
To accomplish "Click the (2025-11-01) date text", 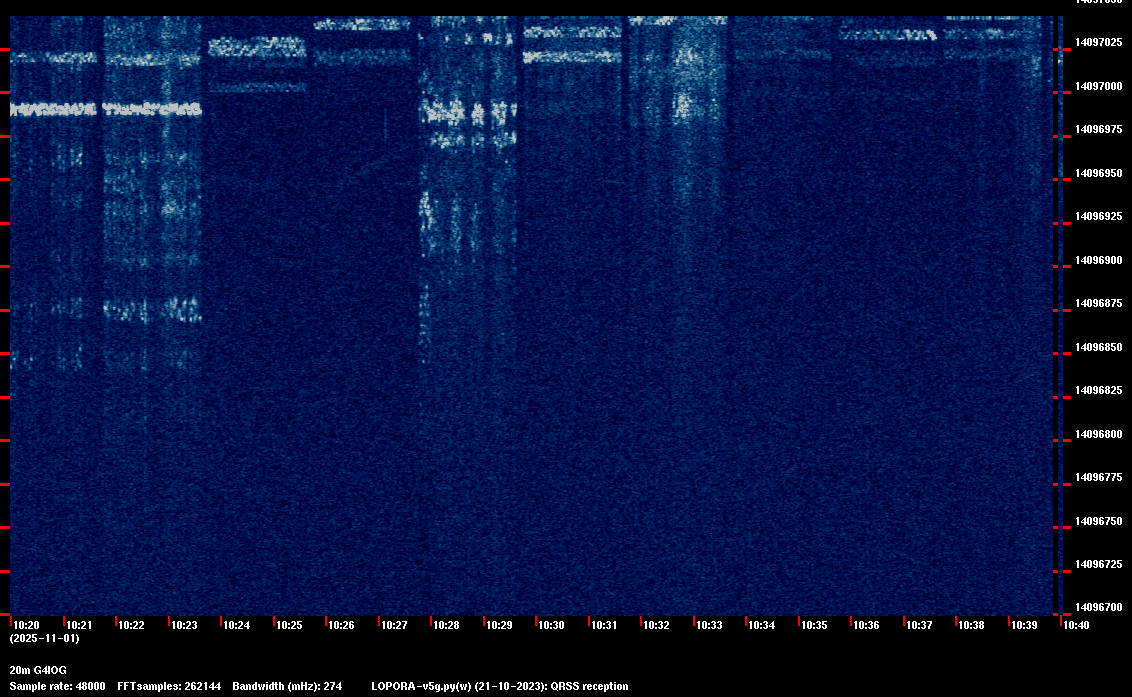I will tap(44, 638).
